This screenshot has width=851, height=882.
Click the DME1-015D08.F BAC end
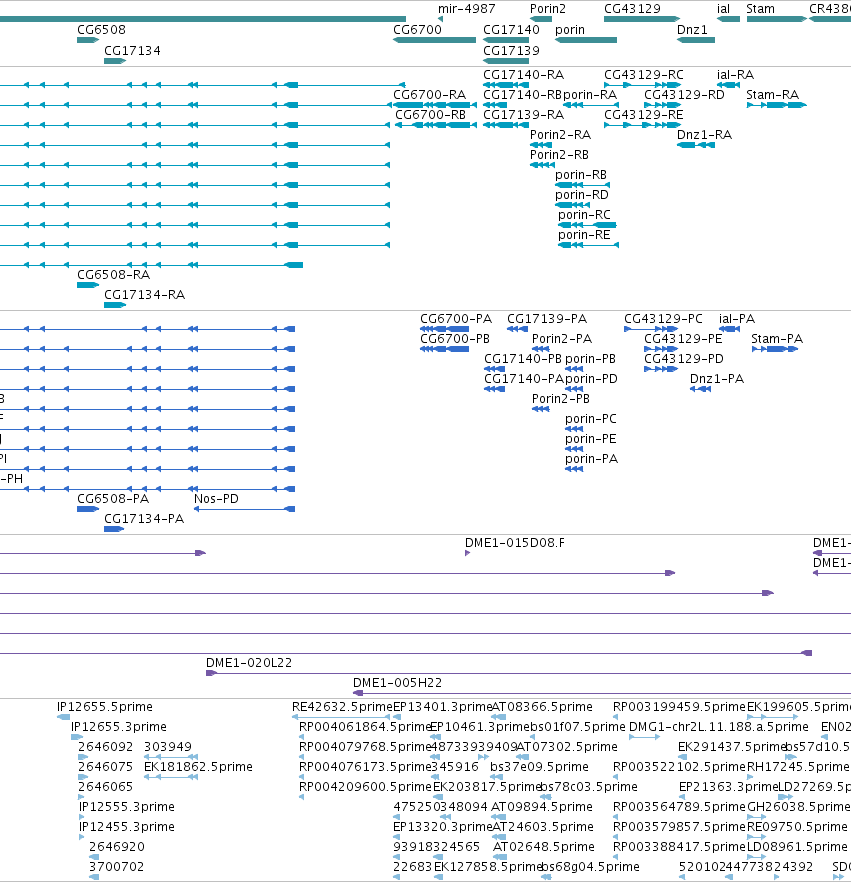(467, 553)
